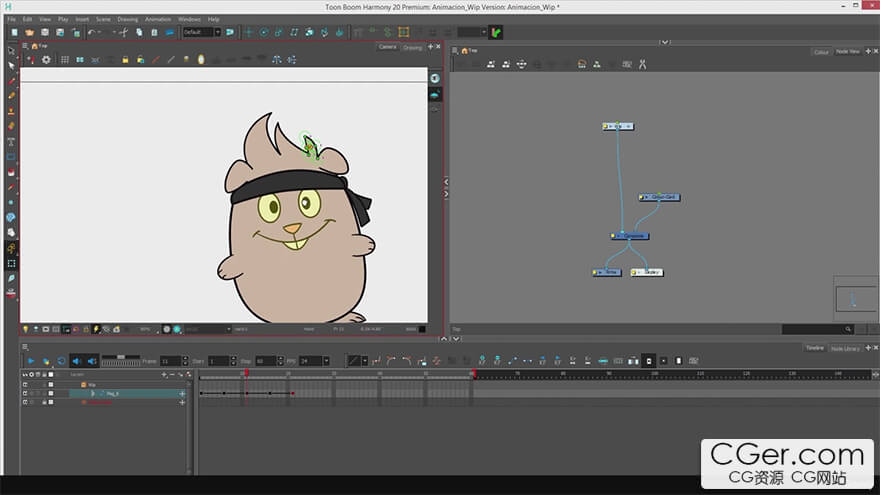The height and width of the screenshot is (495, 880).
Task: Switch to the Node View tab
Action: coord(847,52)
